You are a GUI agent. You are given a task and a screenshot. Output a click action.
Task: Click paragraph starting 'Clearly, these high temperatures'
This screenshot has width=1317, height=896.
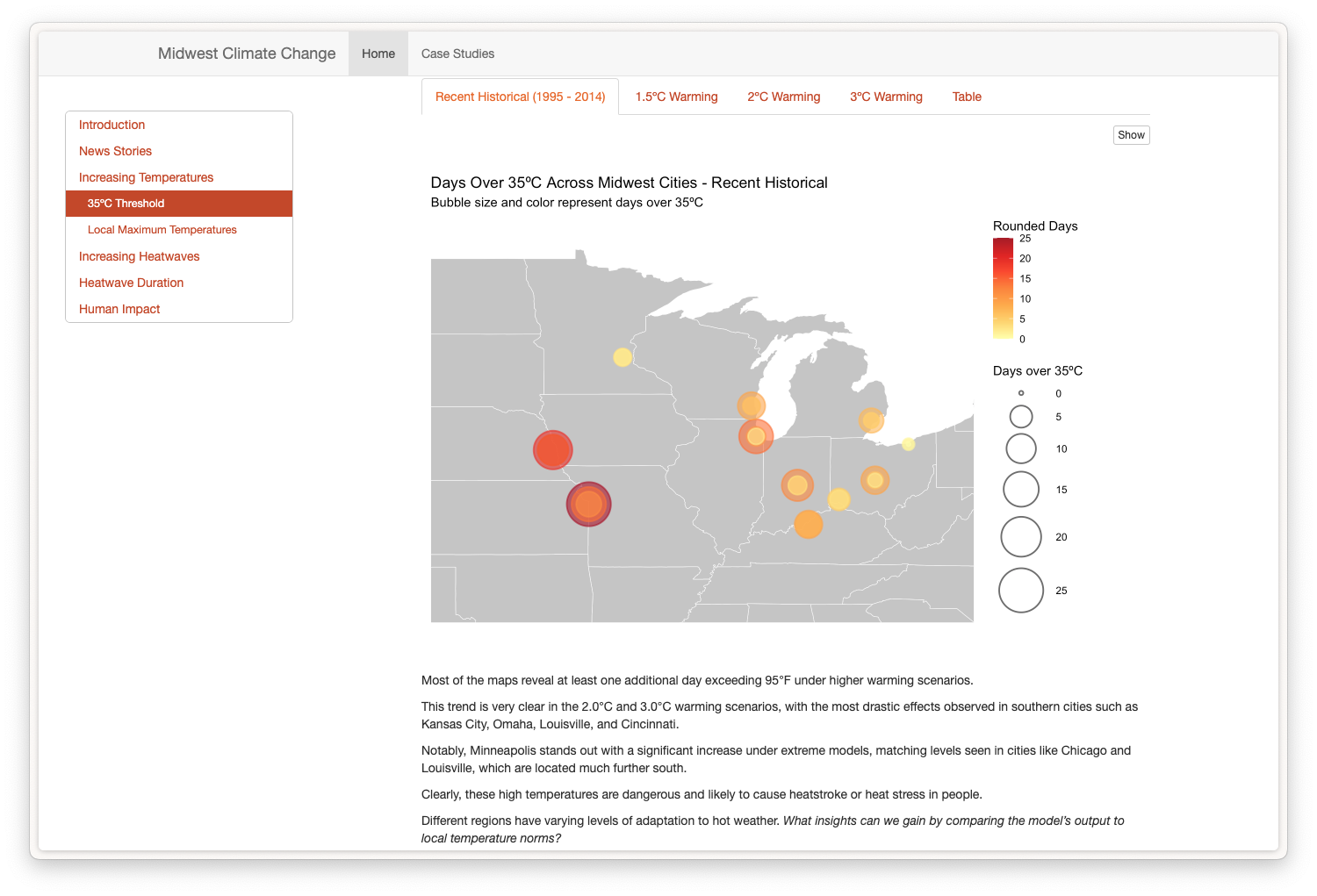[702, 794]
